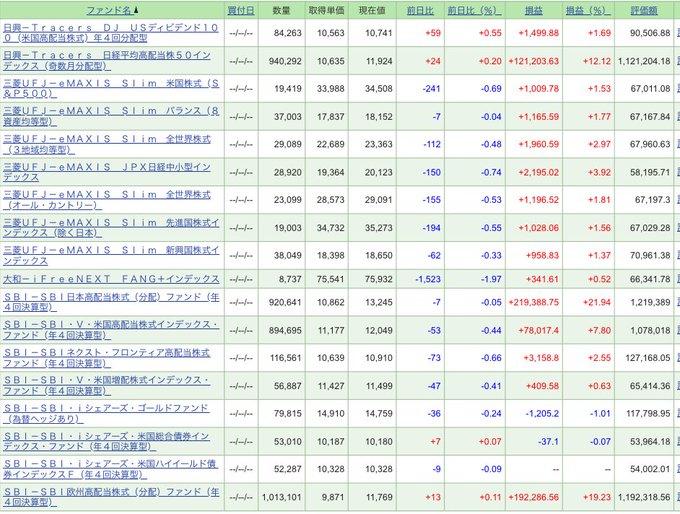Open eMAXIS Slim バランス(8資産均等型) fund
The image size is (680, 514).
click(x=111, y=116)
